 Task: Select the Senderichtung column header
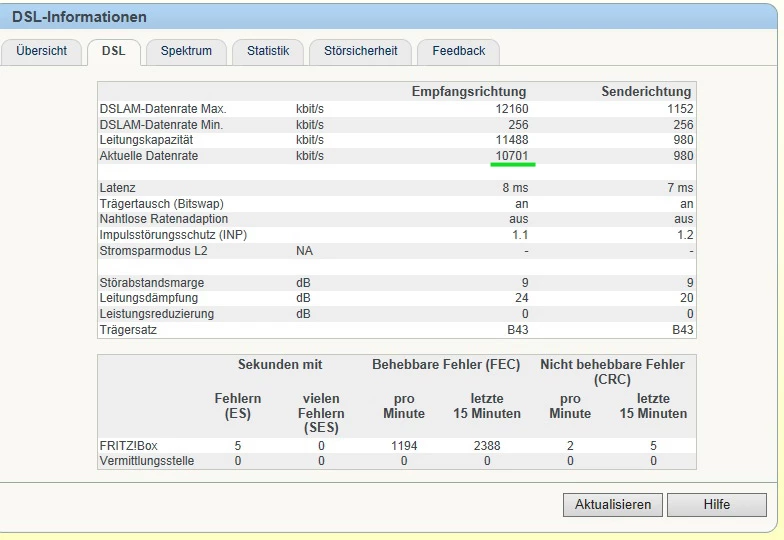[646, 92]
